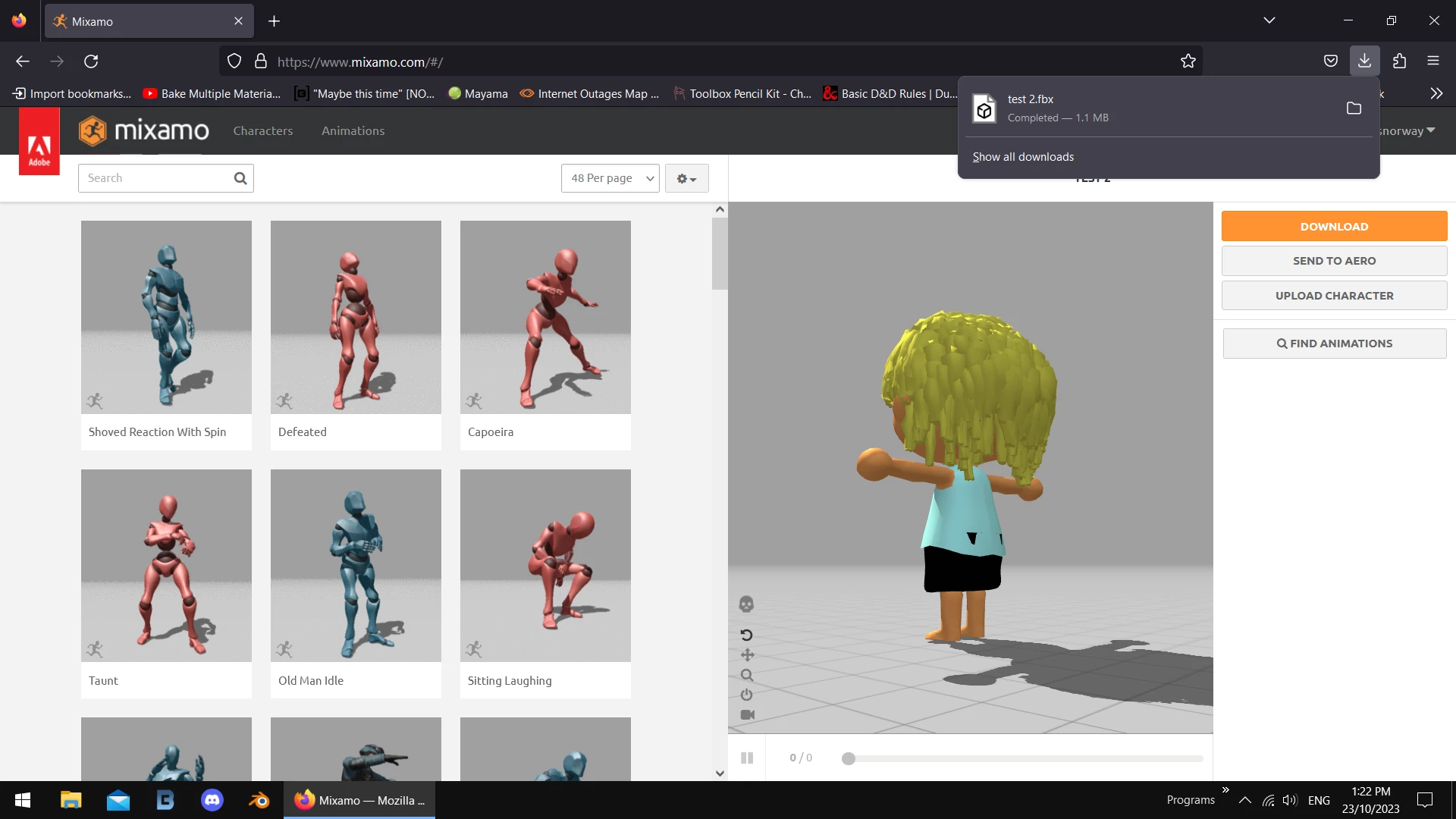Viewport: 1456px width, 819px height.
Task: Open the 48 Per page dropdown
Action: (x=610, y=178)
